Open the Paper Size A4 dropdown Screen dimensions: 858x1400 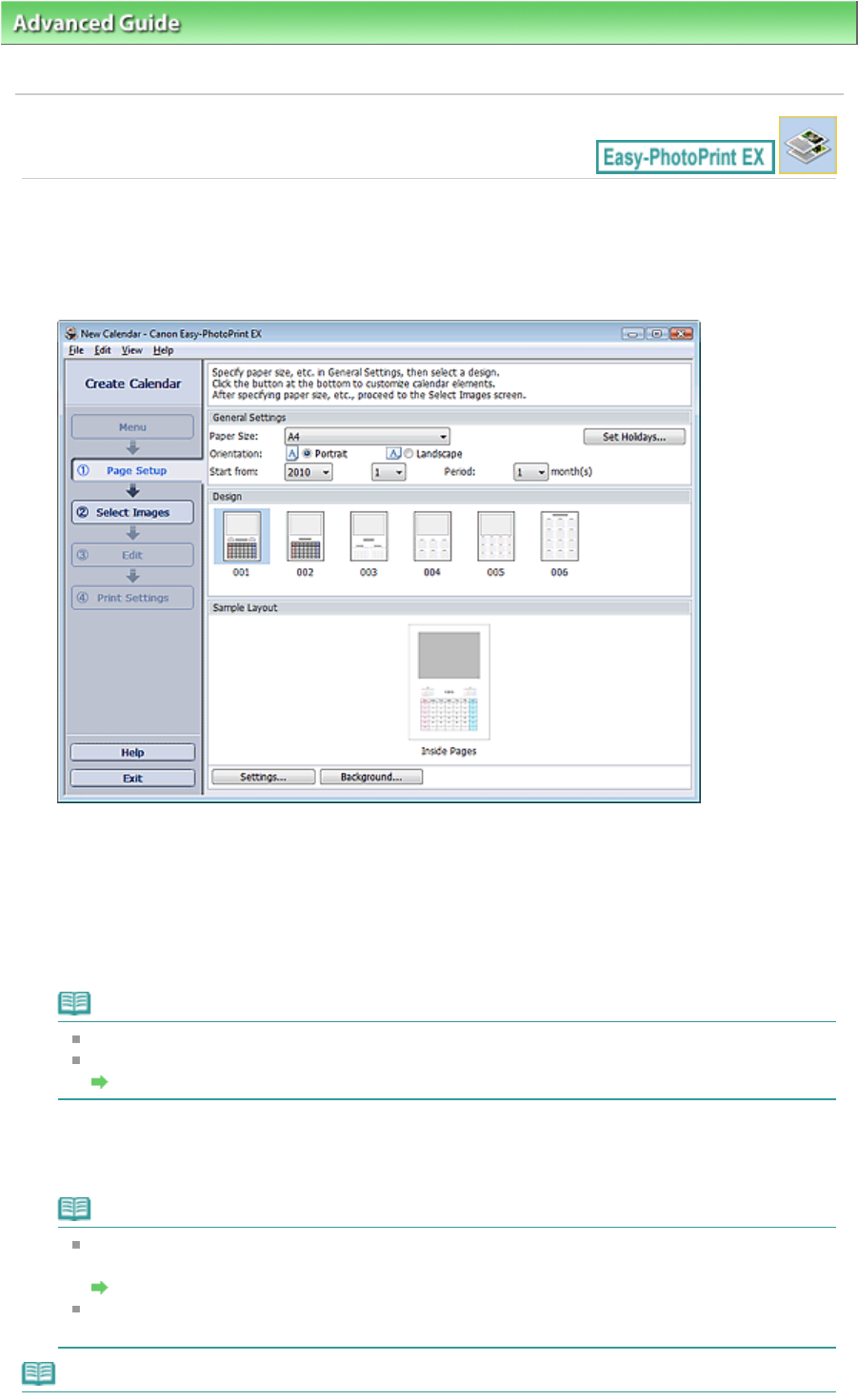(368, 437)
